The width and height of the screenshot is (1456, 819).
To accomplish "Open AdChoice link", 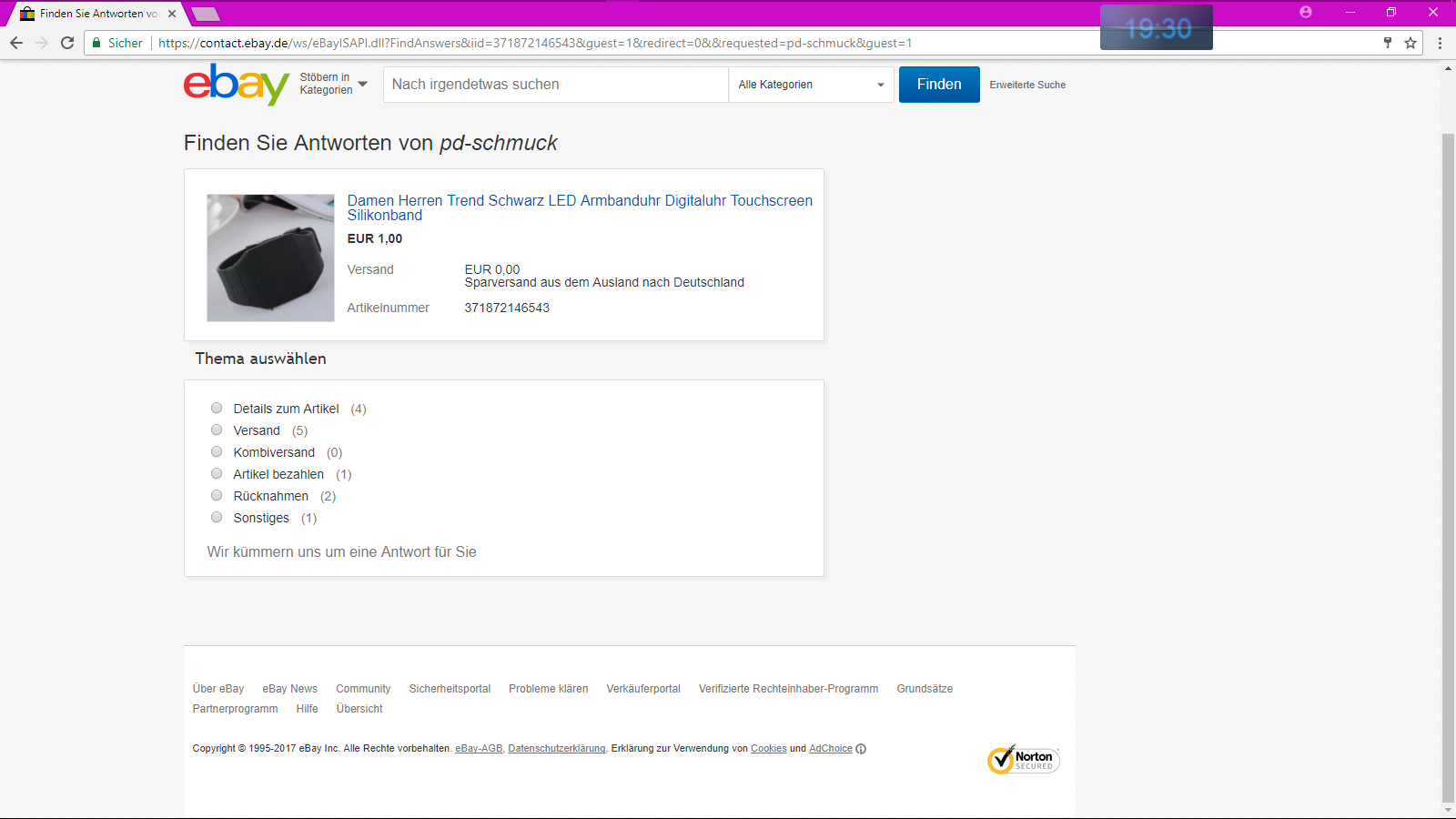I will [831, 749].
